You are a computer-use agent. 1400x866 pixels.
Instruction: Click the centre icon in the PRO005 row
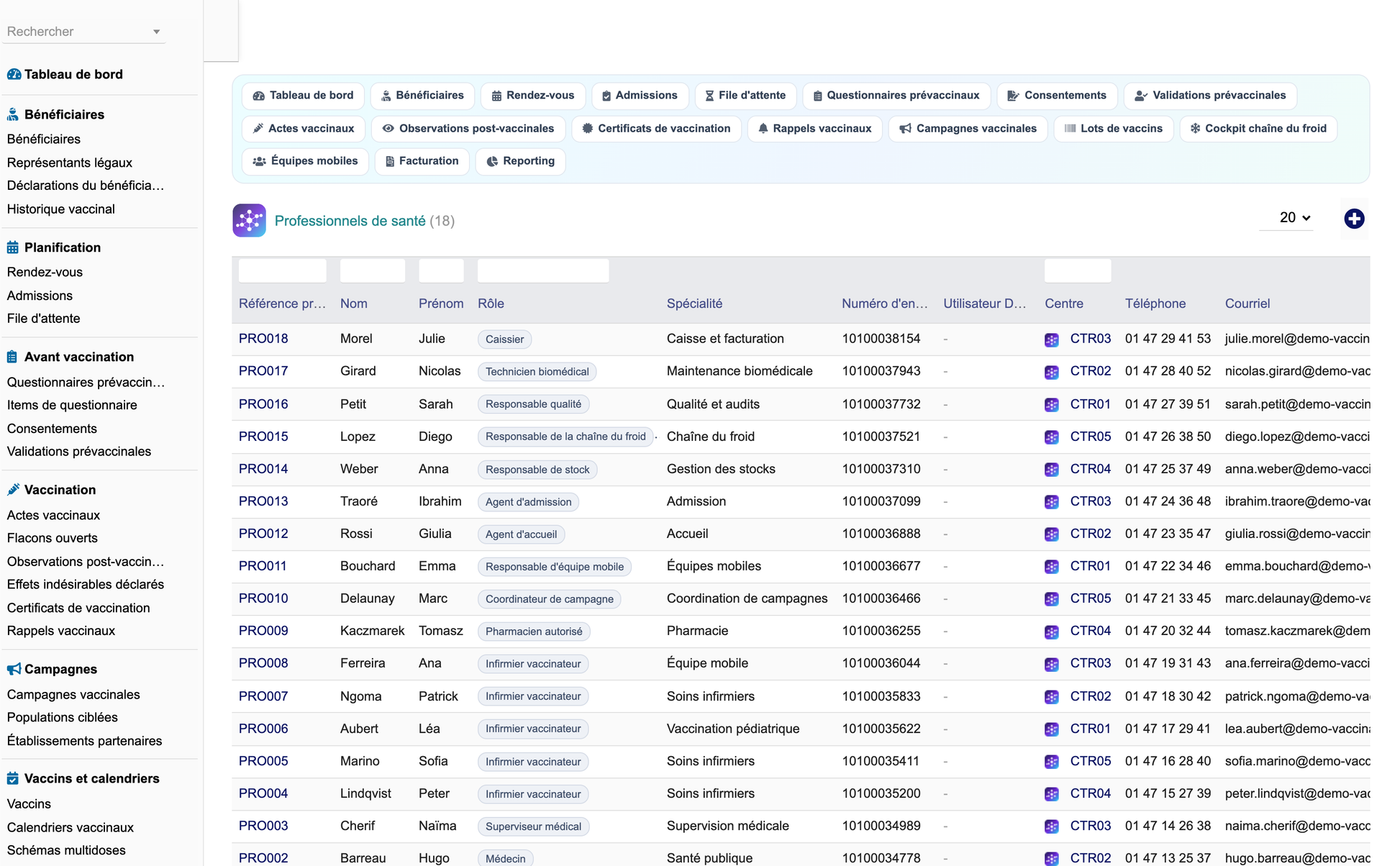tap(1052, 762)
